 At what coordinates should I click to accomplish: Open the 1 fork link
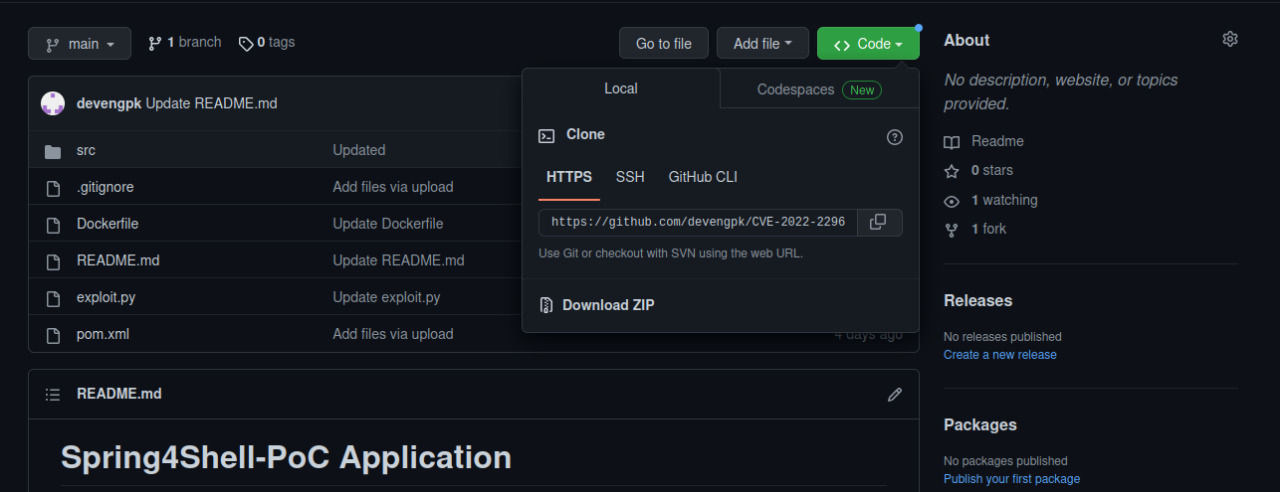tap(989, 229)
